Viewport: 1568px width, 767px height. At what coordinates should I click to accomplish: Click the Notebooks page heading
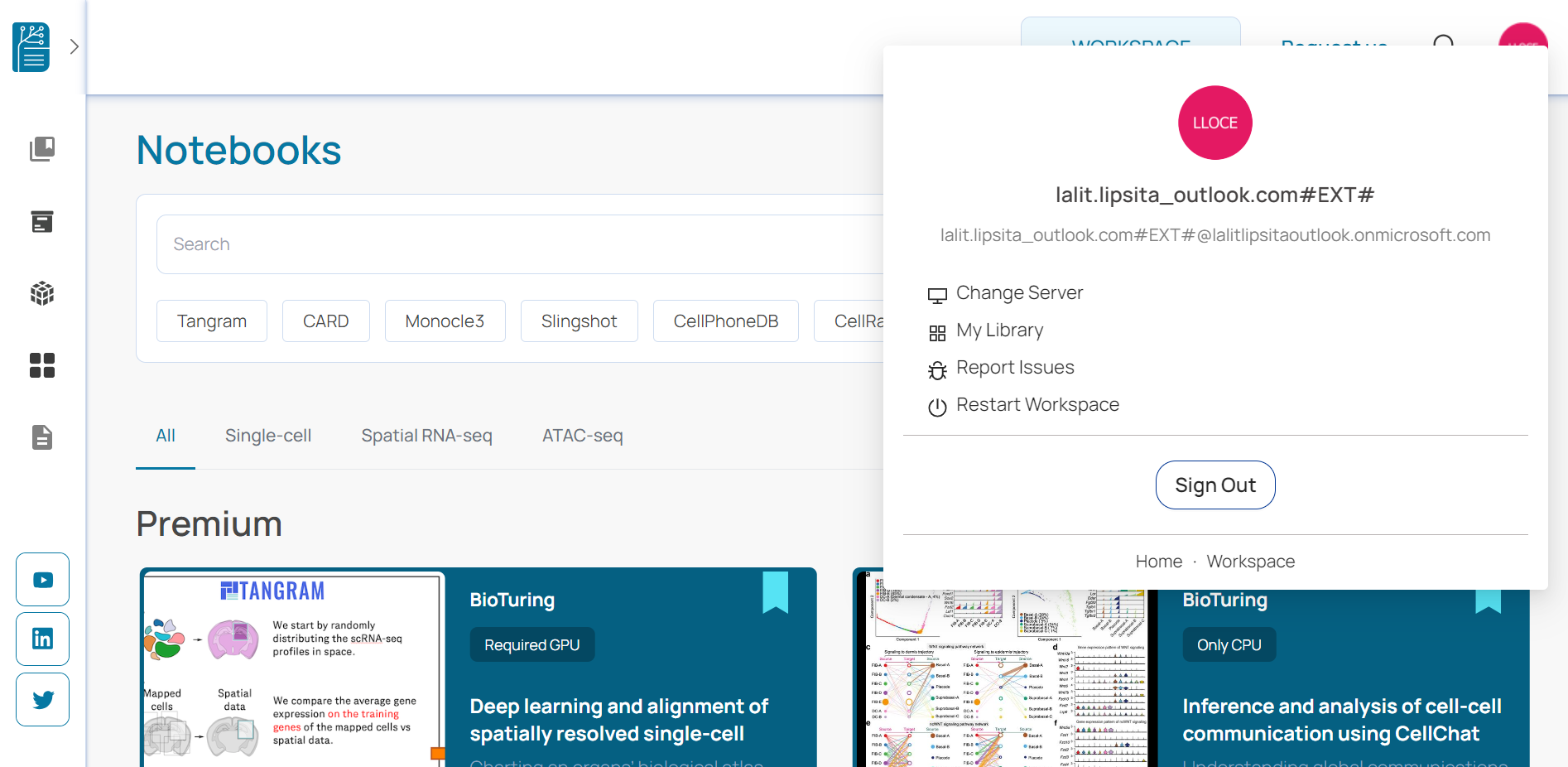pos(239,151)
